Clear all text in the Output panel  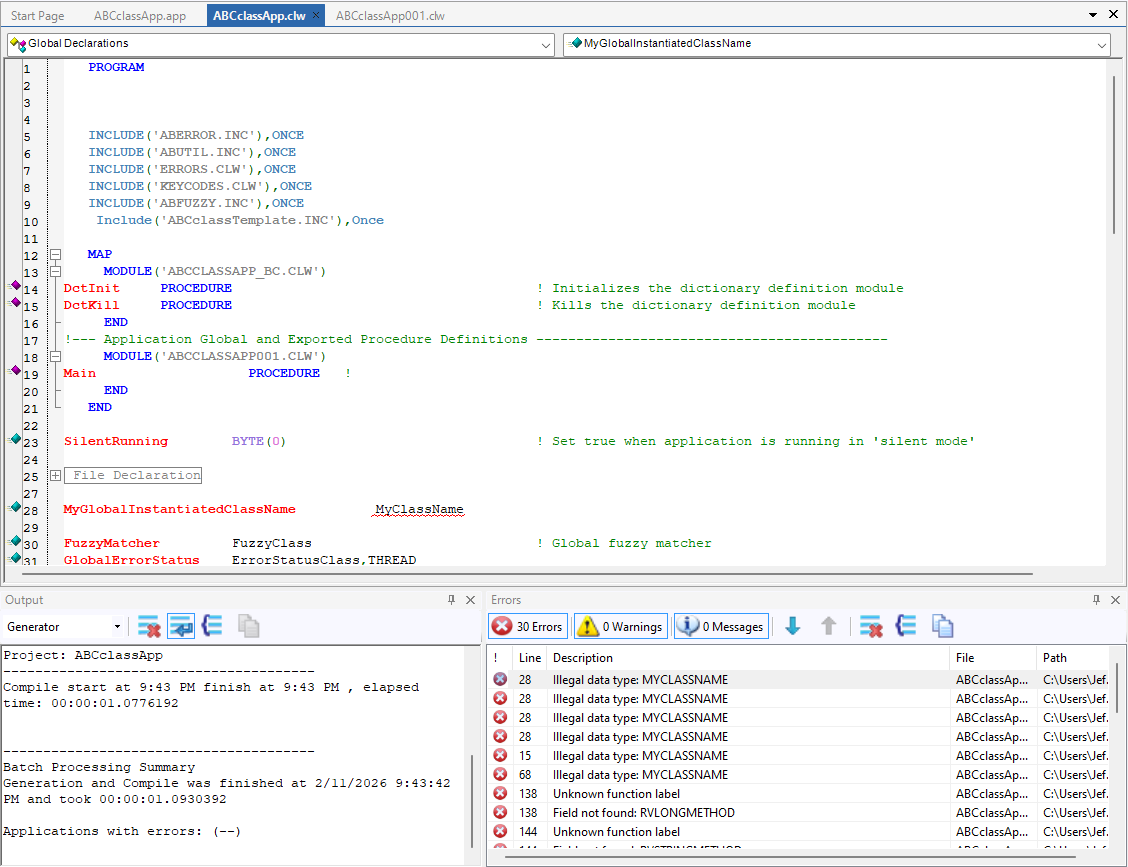(149, 627)
